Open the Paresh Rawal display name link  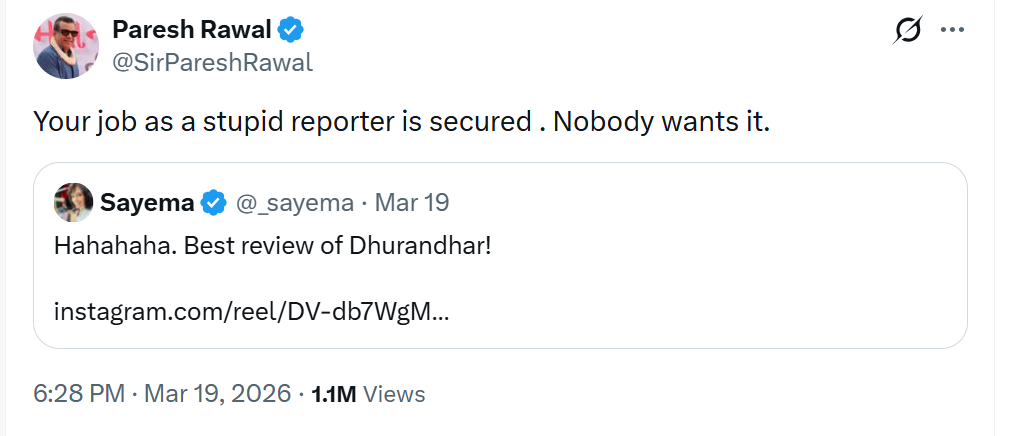190,30
